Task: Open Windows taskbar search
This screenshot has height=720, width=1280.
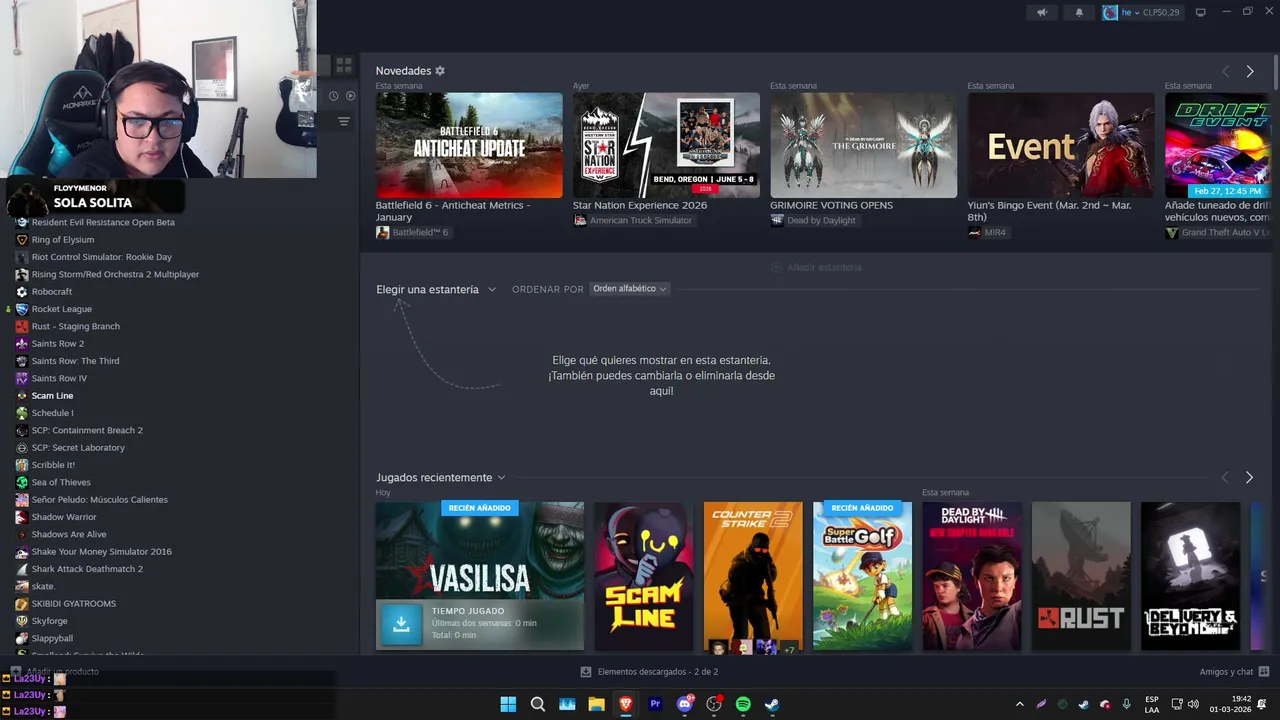Action: pos(538,704)
